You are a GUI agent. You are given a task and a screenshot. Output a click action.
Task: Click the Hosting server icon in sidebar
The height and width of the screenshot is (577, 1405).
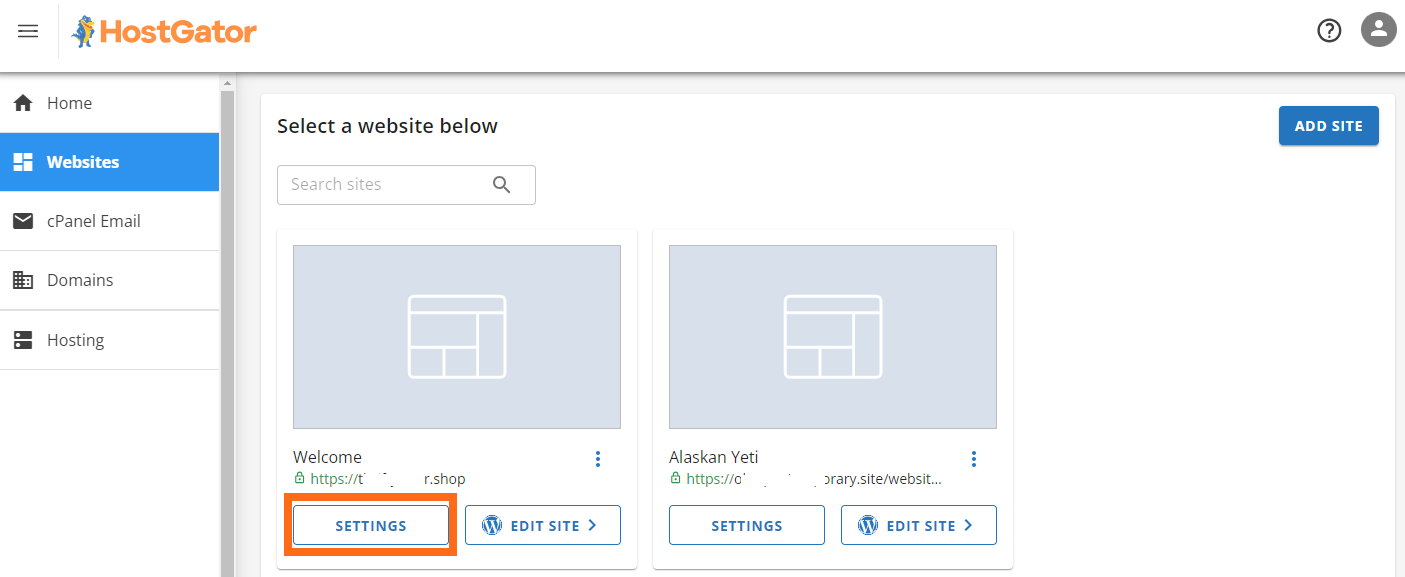(x=23, y=339)
